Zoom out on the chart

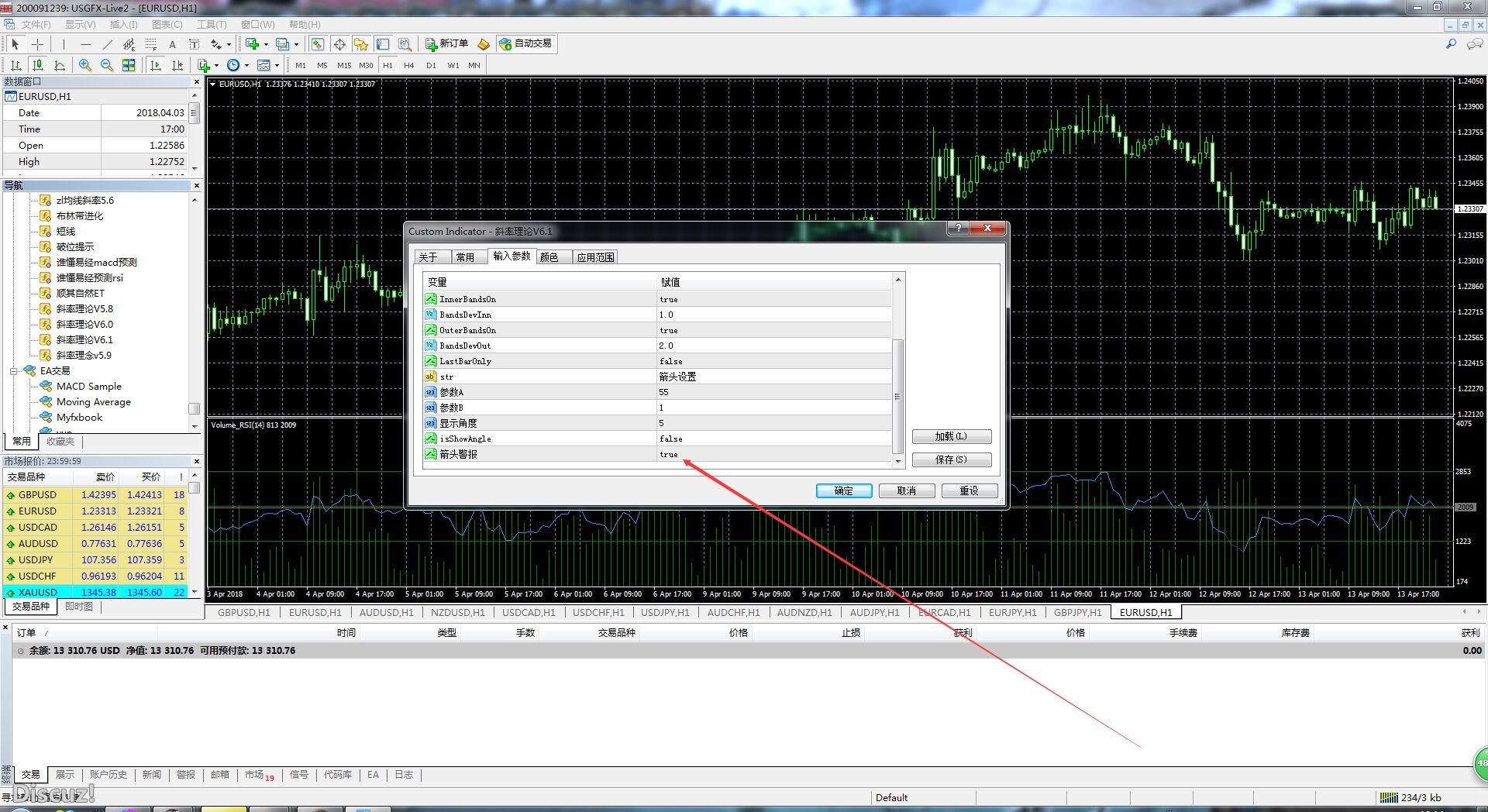107,65
